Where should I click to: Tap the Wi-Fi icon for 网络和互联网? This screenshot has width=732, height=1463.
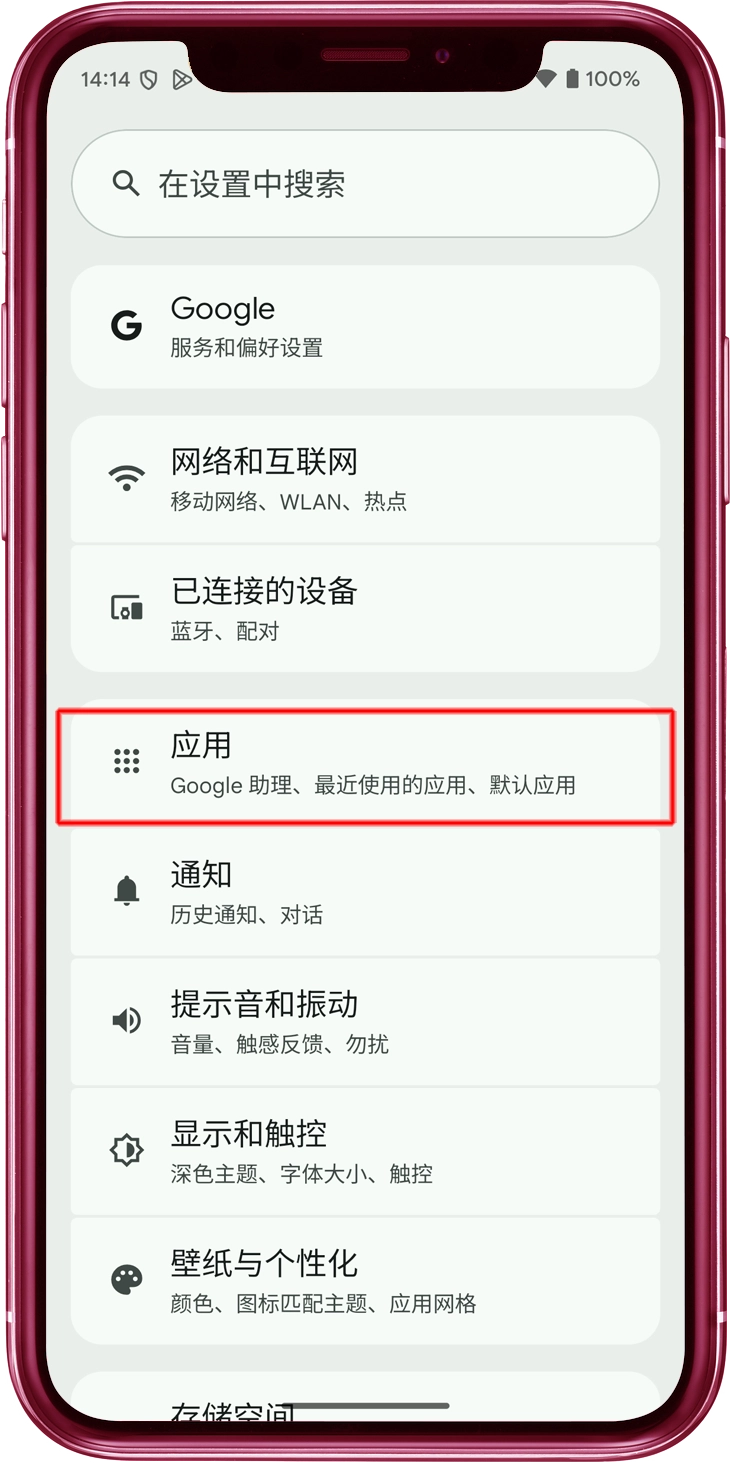126,478
